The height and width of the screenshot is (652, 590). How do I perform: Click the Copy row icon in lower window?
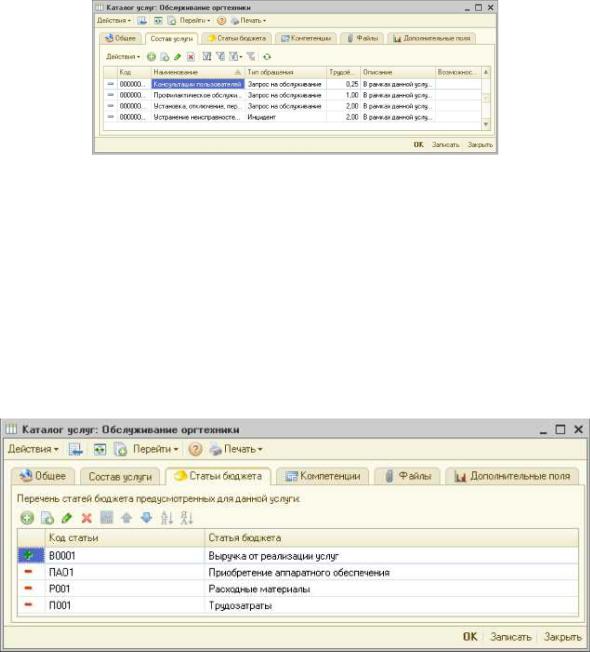(47, 518)
